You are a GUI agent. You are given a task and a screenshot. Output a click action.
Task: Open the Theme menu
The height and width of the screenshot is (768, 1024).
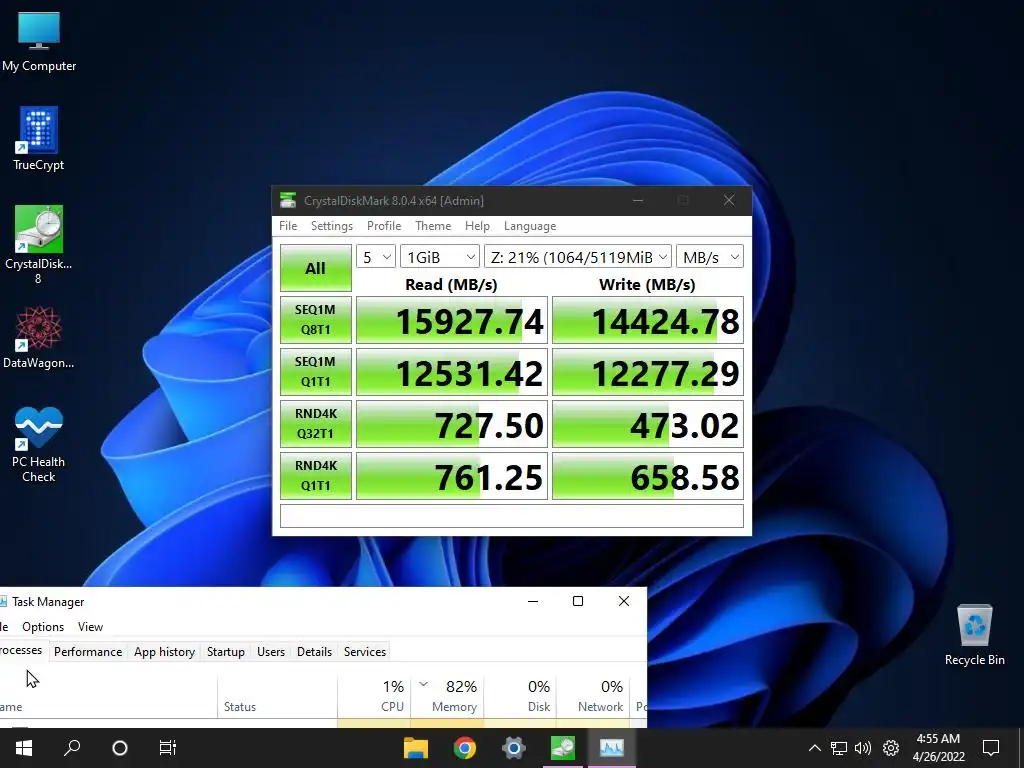coord(433,226)
